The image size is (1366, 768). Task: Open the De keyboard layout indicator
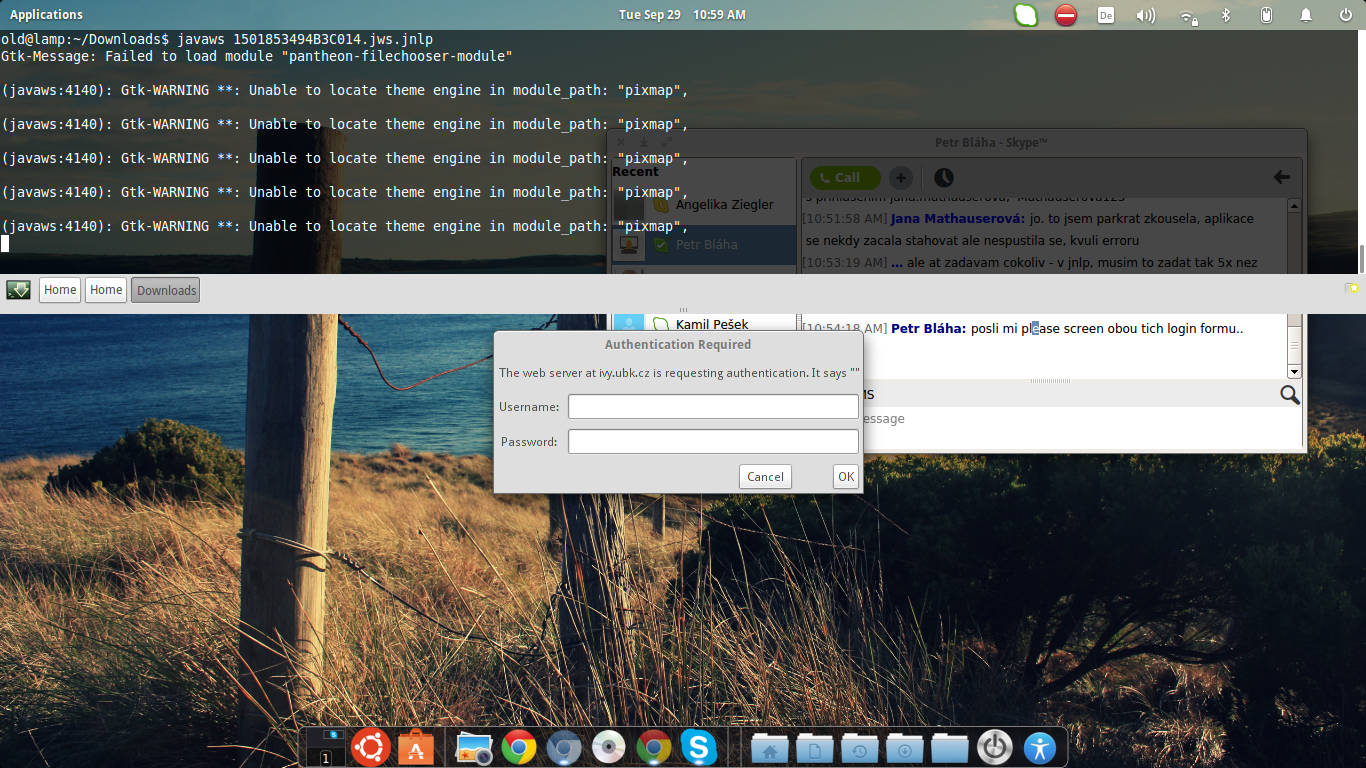pyautogui.click(x=1106, y=15)
